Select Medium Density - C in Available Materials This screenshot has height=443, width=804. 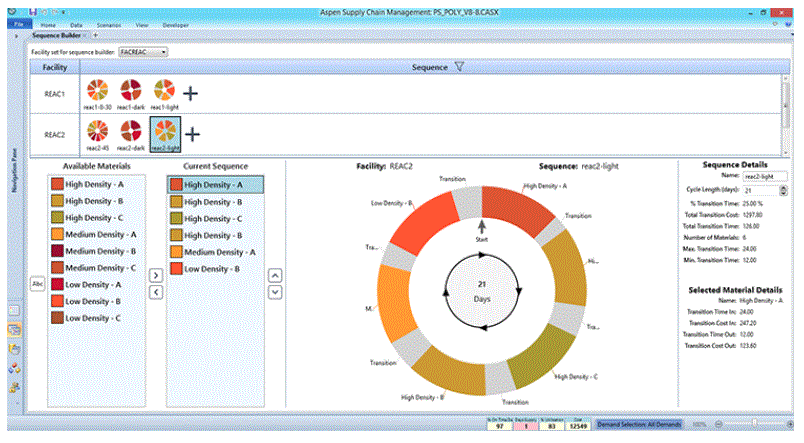[96, 268]
